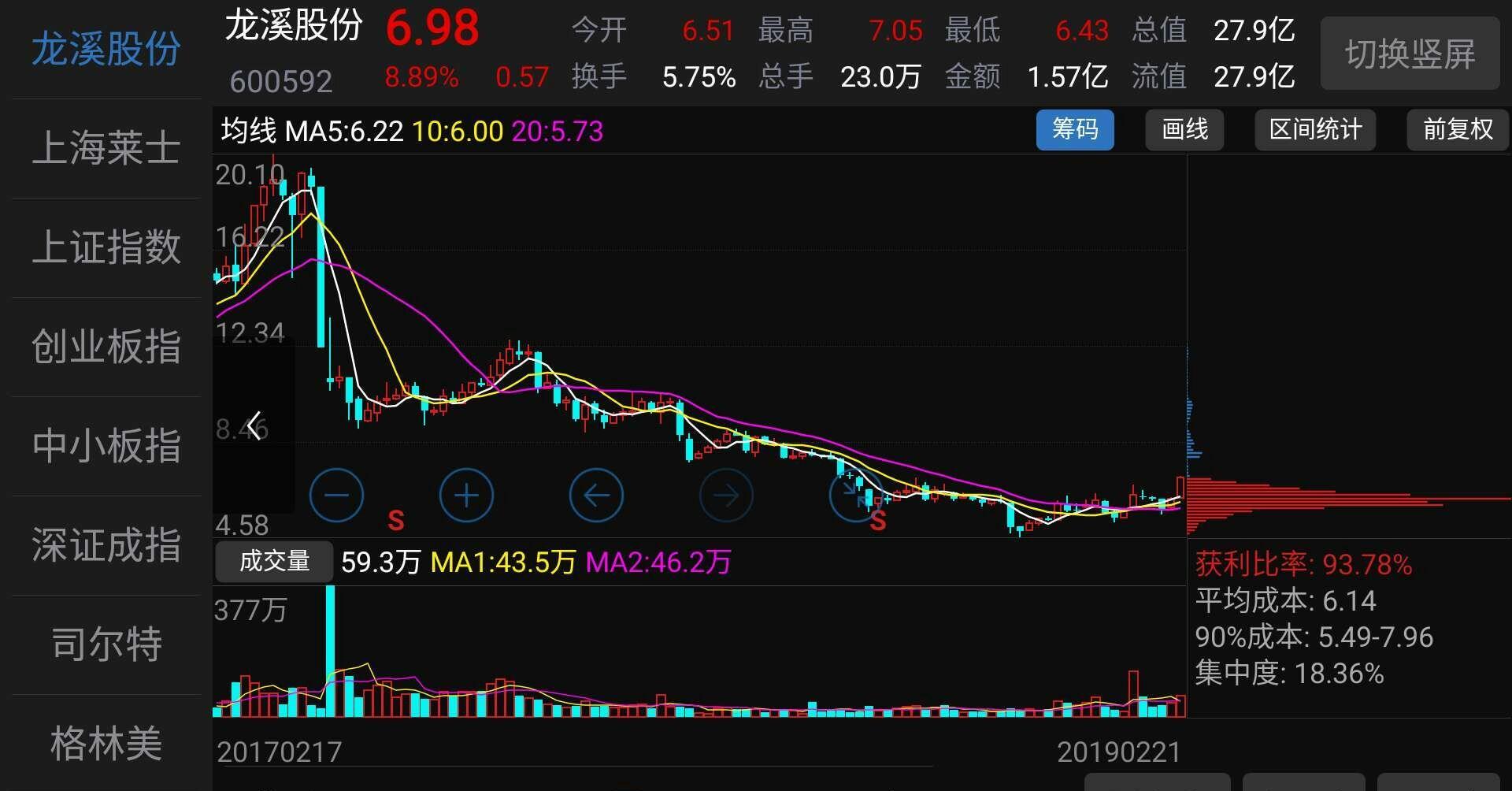This screenshot has height=791, width=1512.
Task: Tap the left chevron on the price axis
Action: point(254,426)
